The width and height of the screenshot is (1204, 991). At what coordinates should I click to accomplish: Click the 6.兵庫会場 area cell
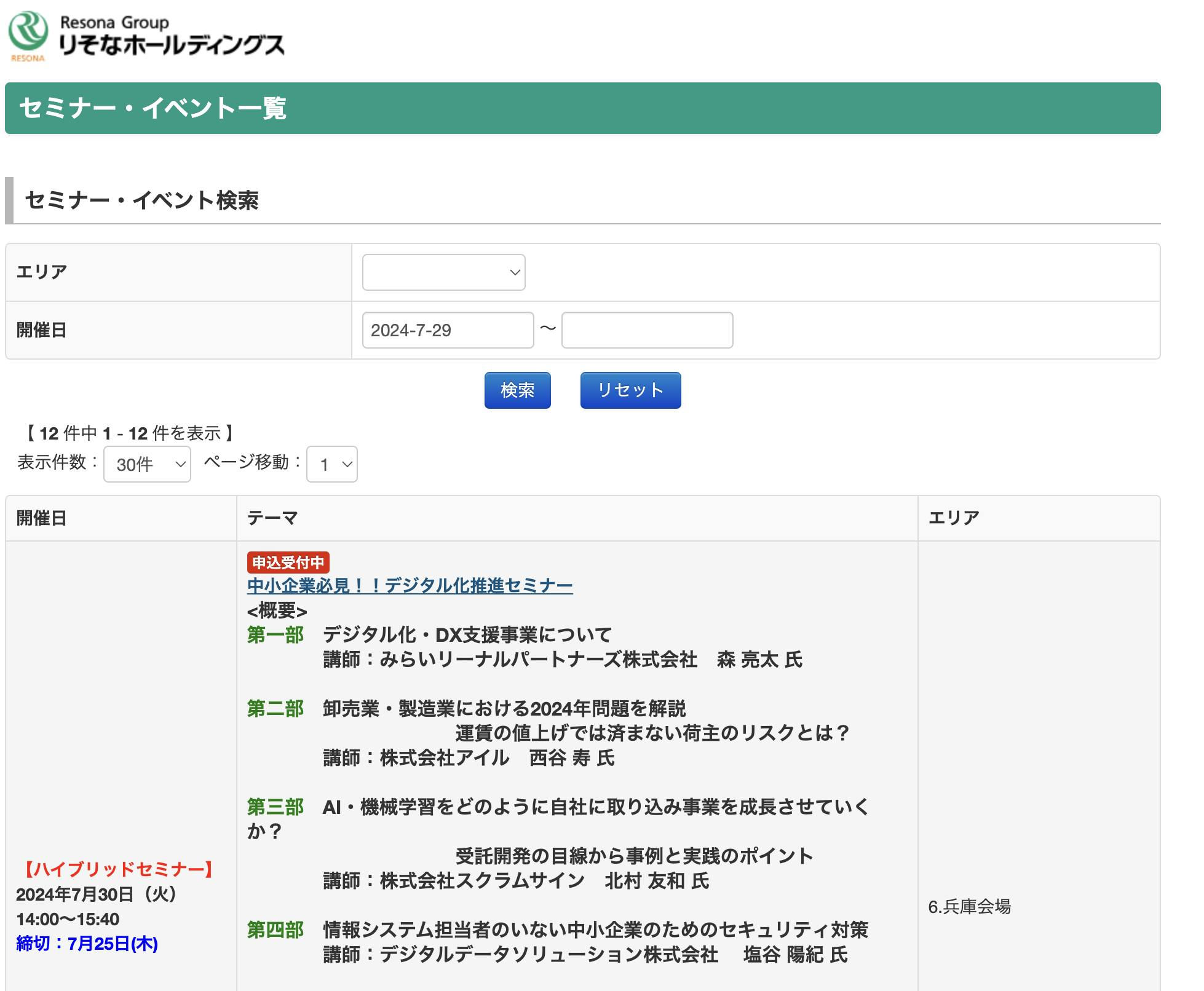[x=969, y=907]
